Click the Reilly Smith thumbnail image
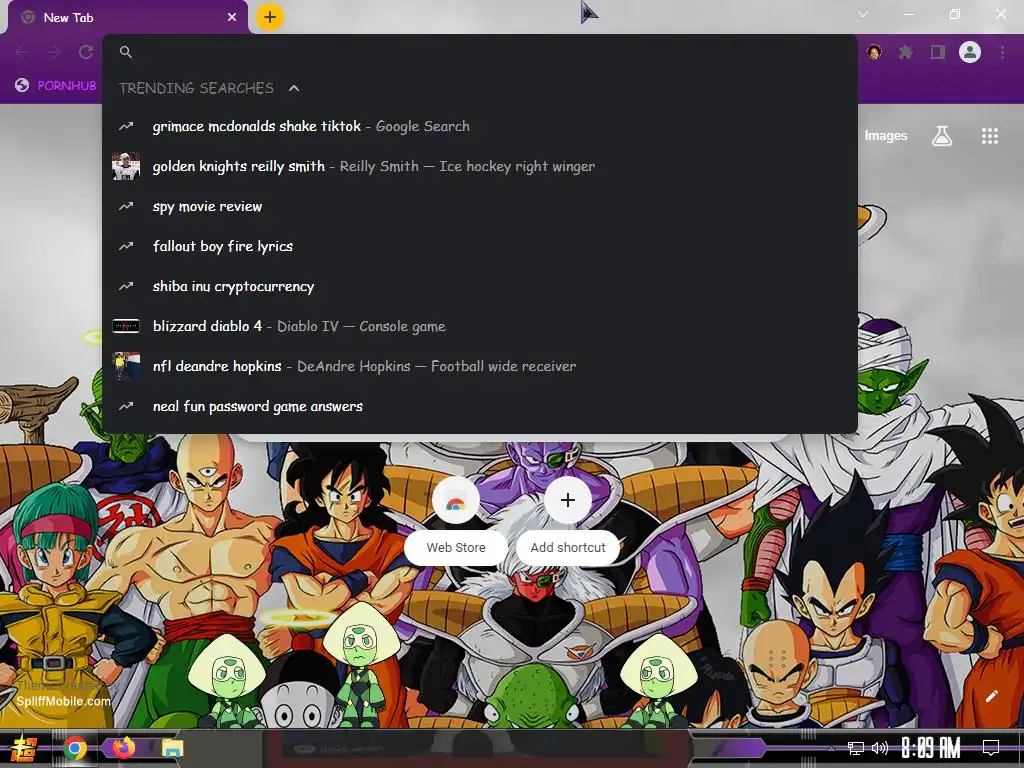 tap(126, 166)
